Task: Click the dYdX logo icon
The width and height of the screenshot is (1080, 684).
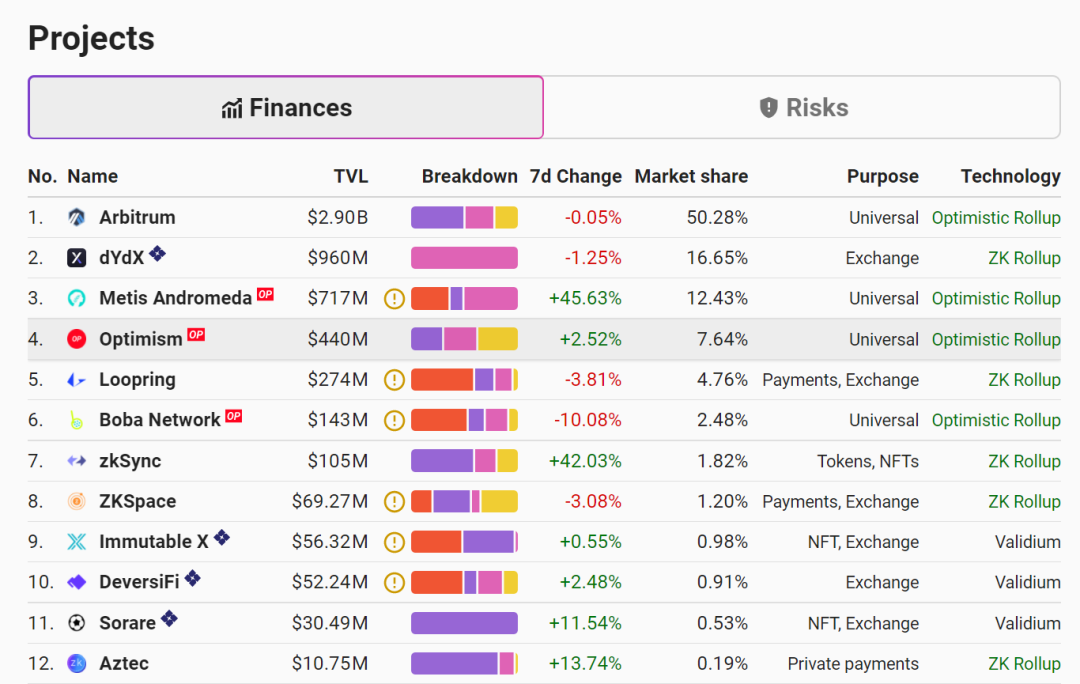Action: 77,258
